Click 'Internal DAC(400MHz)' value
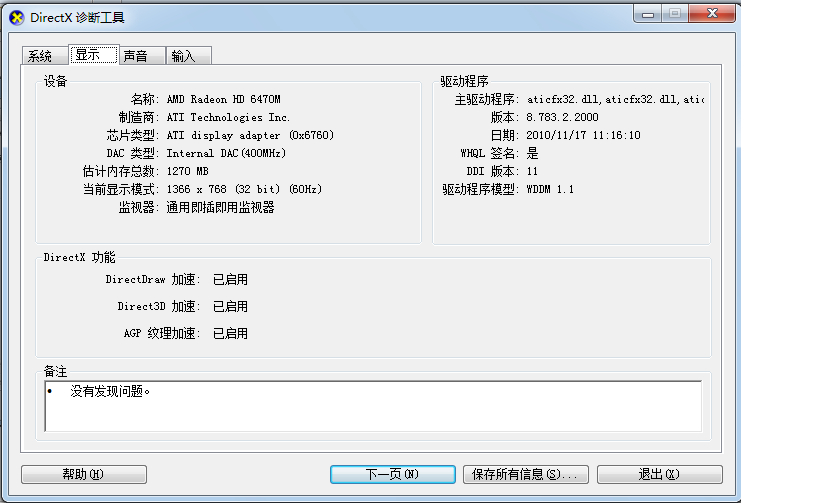819x503 pixels. (226, 153)
